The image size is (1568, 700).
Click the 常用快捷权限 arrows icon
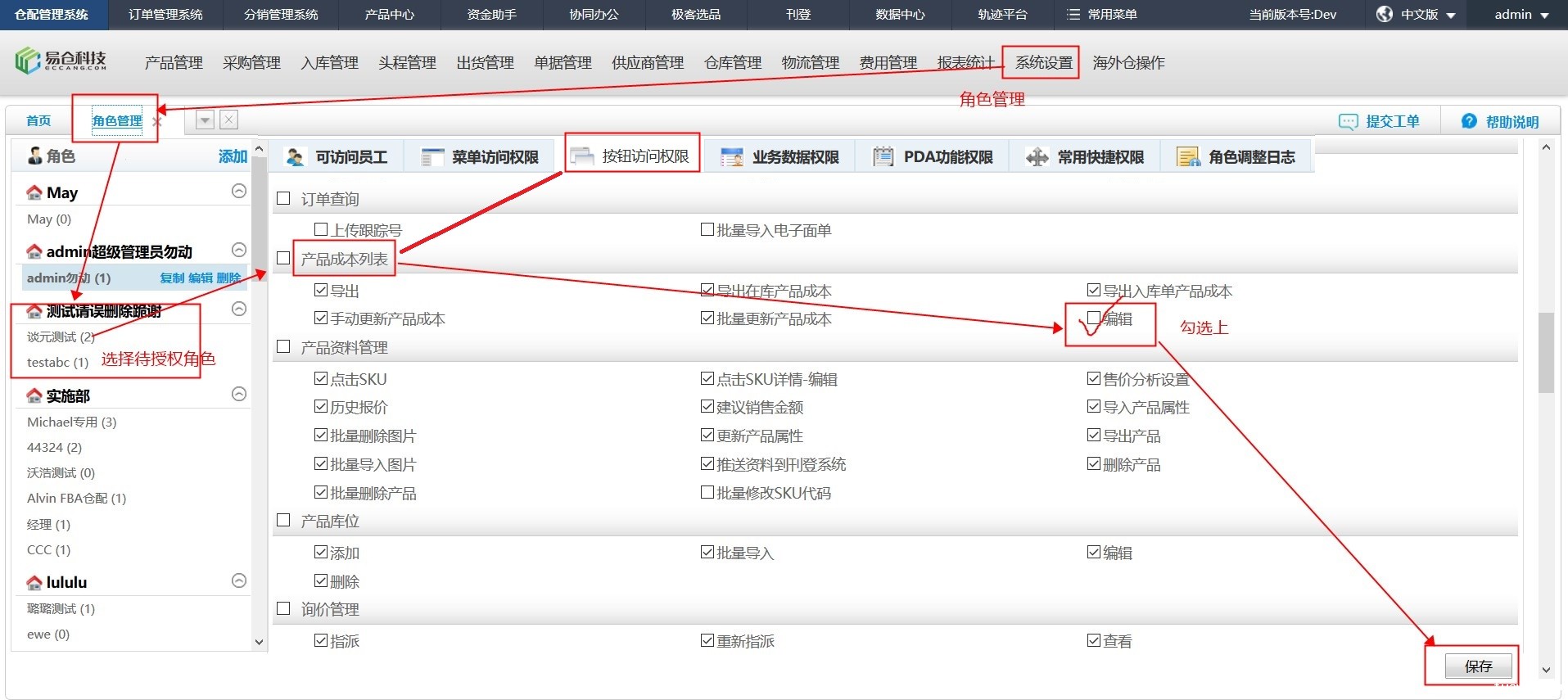click(x=1037, y=157)
